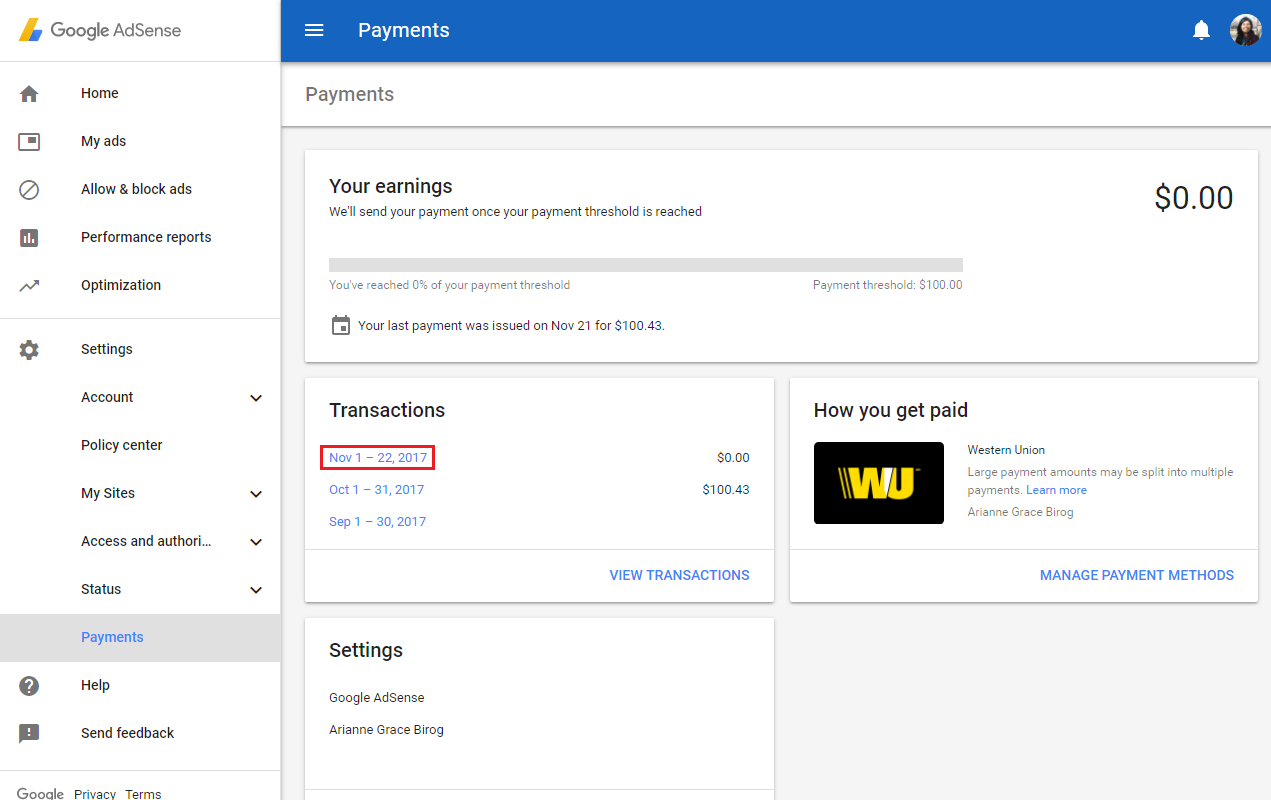Click 'Payment threshold: $100.00' text
The image size is (1271, 800).
(x=888, y=285)
